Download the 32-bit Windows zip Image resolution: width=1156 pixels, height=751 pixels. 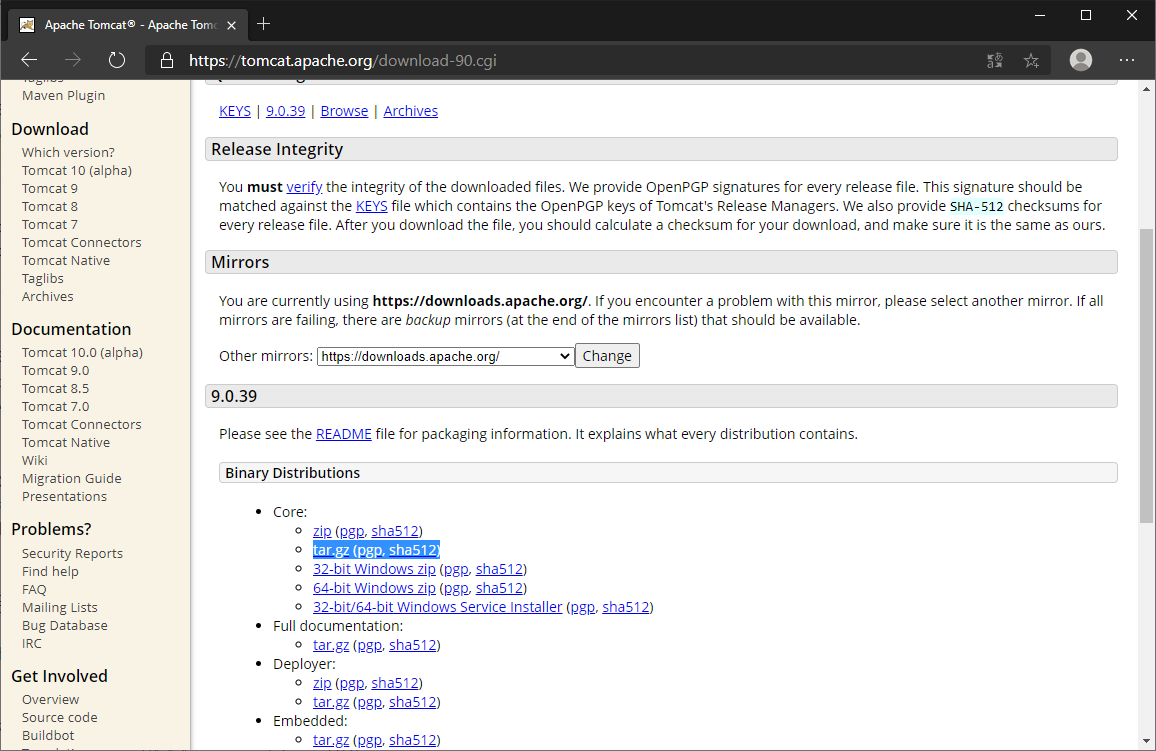point(375,569)
